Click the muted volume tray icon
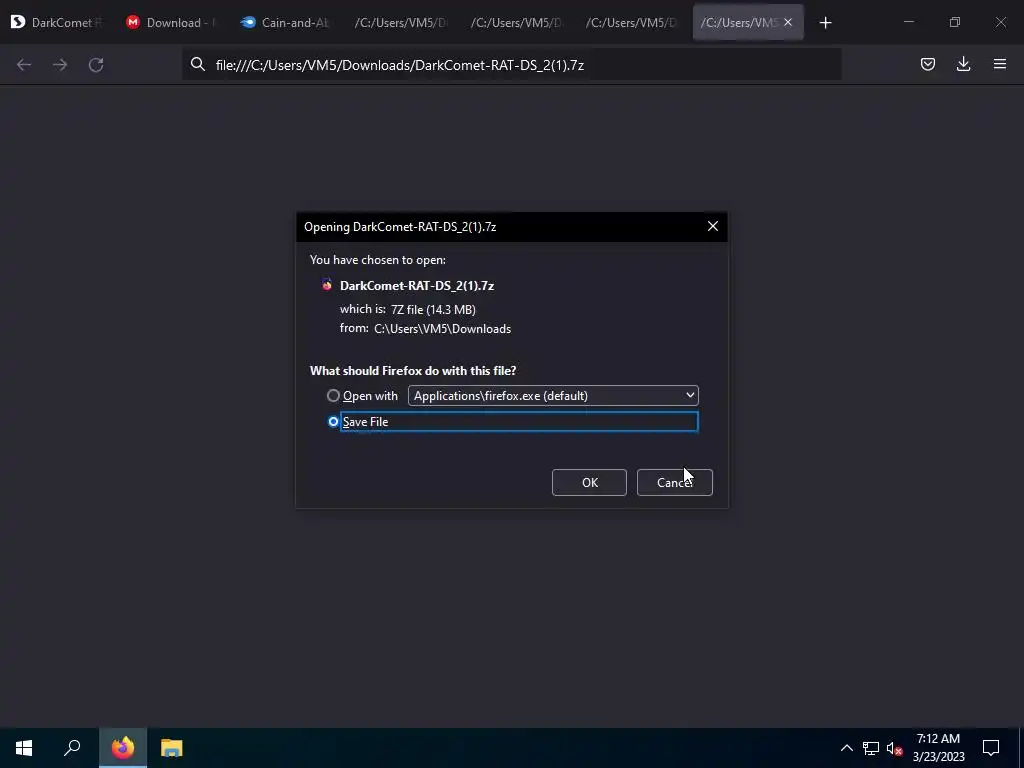Image resolution: width=1024 pixels, height=768 pixels. point(895,748)
